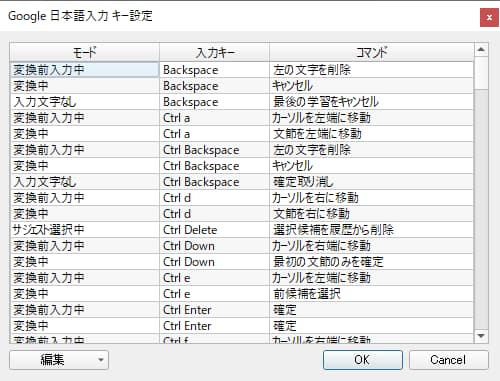Select the 文節を右に移動 command cell
500x381 pixels.
pyautogui.click(x=371, y=214)
